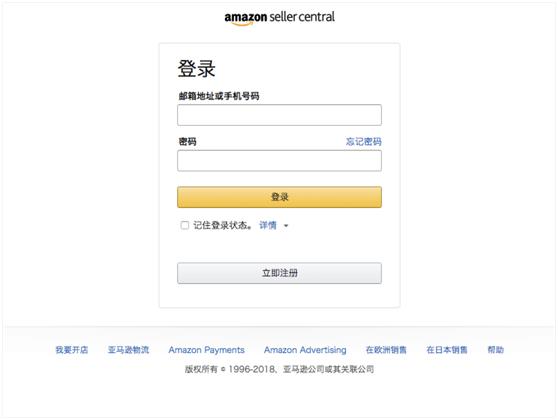
Task: Open the Amazon Payments footer link
Action: [x=206, y=350]
